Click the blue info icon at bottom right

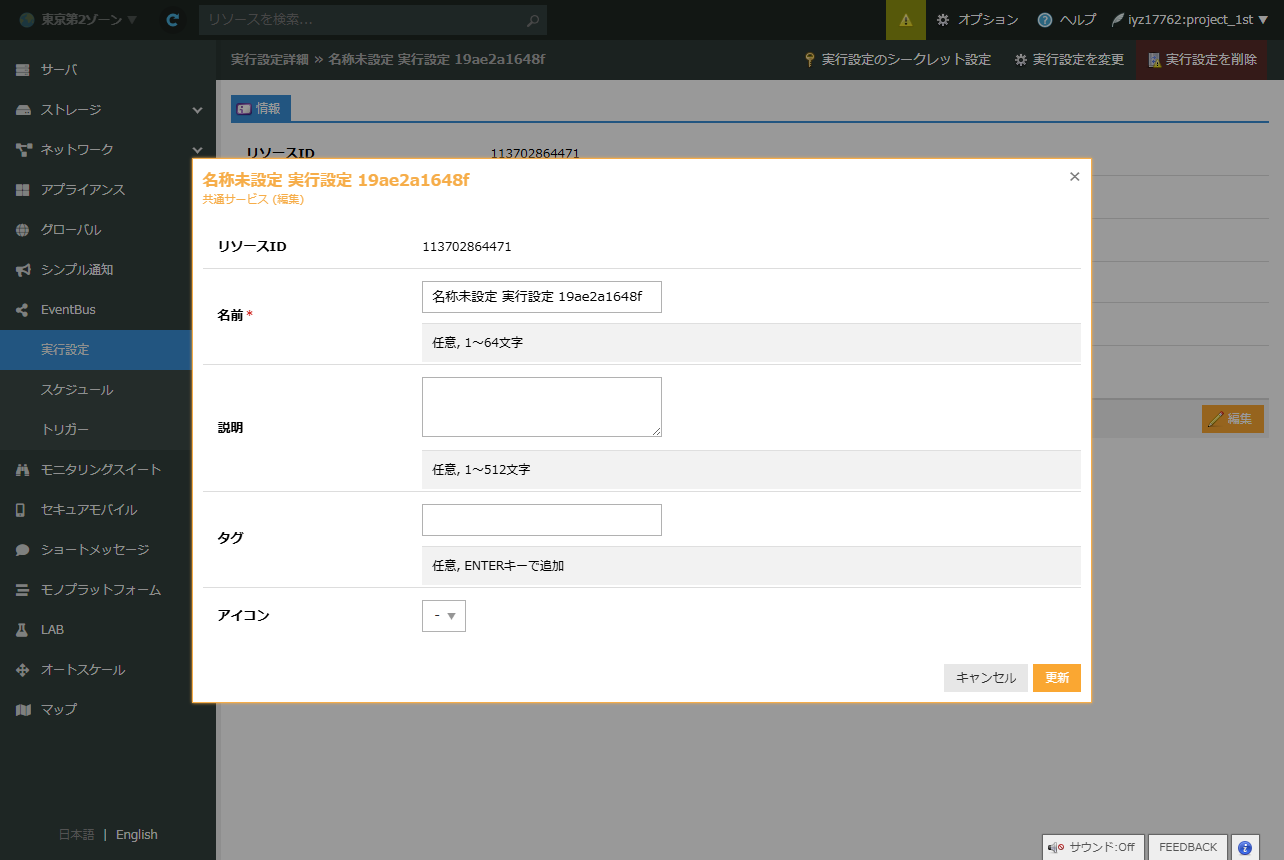coord(1245,847)
